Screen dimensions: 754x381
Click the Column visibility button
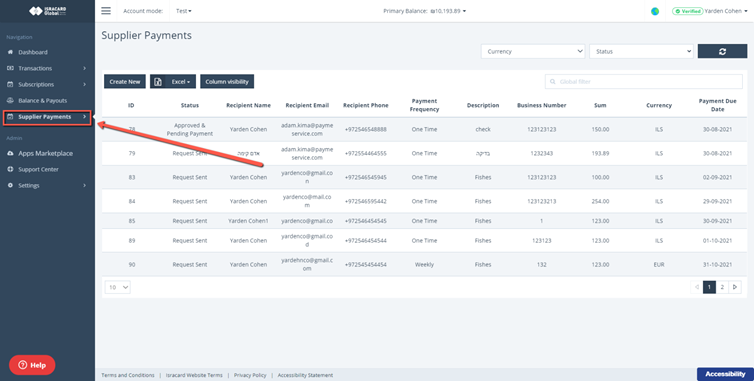[227, 82]
